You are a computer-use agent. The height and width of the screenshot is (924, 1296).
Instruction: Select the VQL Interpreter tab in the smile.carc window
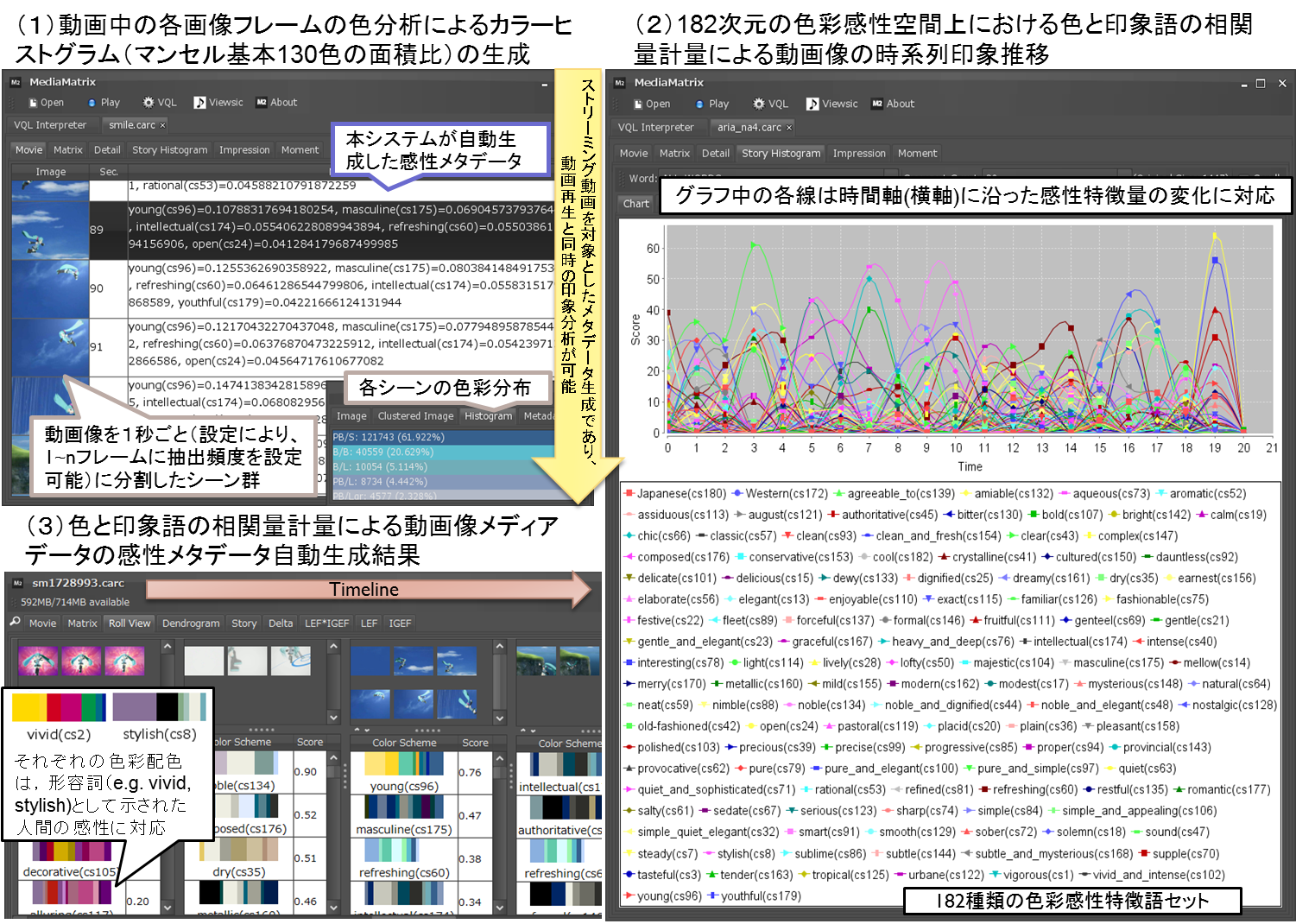(50, 125)
